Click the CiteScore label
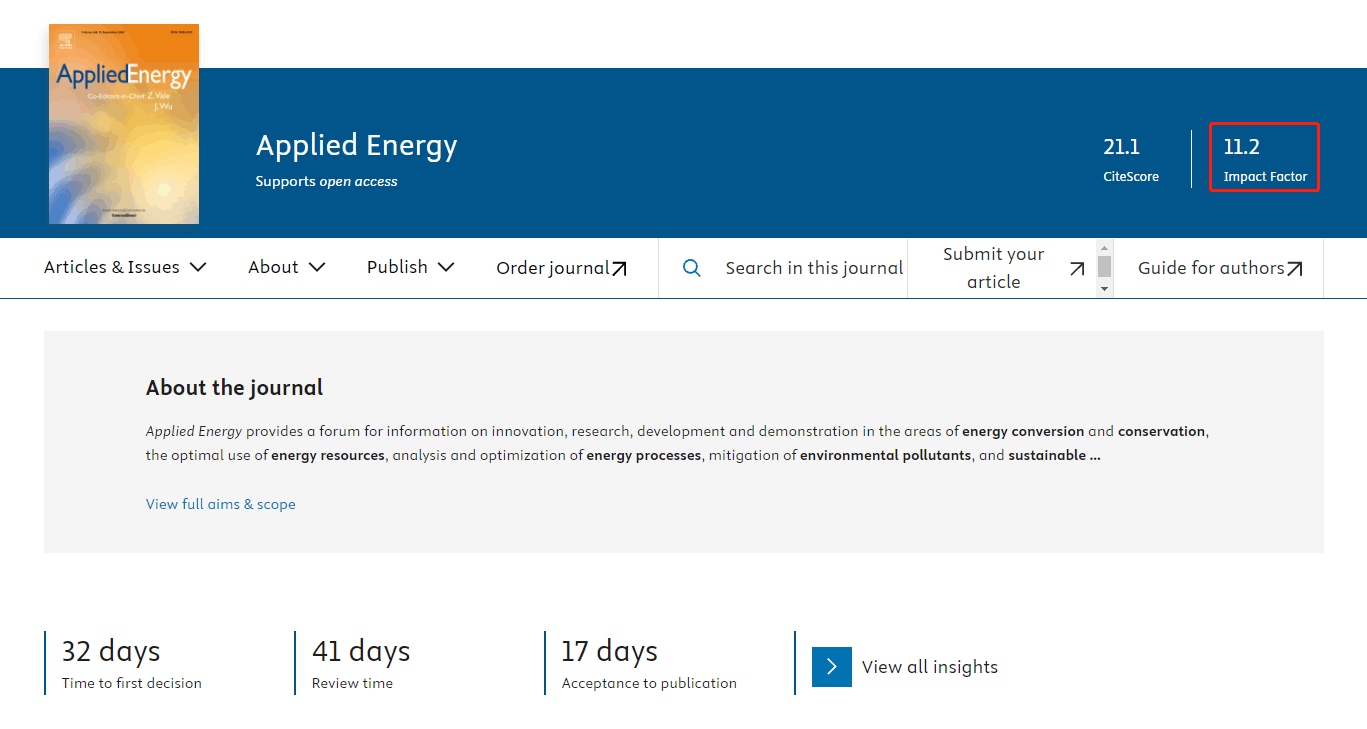Viewport: 1367px width, 729px height. (x=1131, y=177)
